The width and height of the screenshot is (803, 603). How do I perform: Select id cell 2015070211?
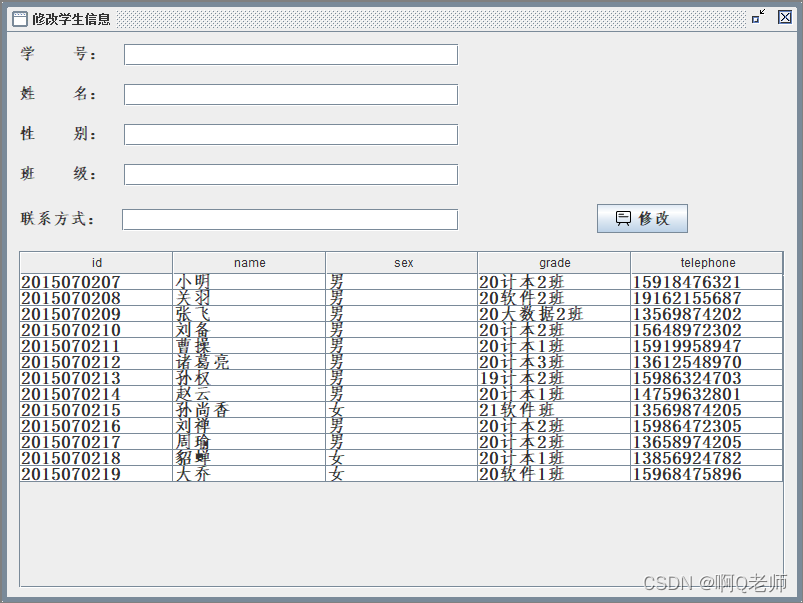coord(96,346)
